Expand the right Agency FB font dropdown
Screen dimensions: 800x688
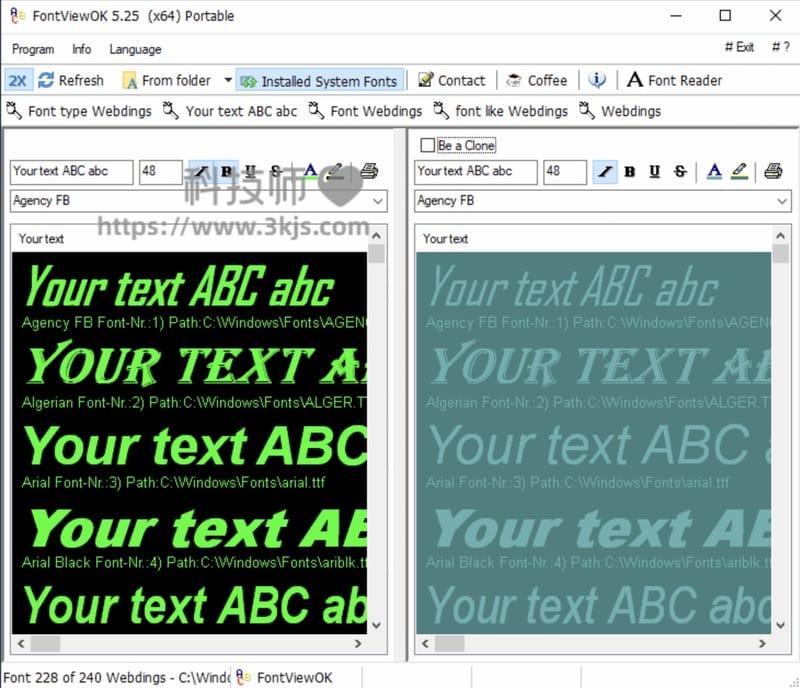coord(782,201)
